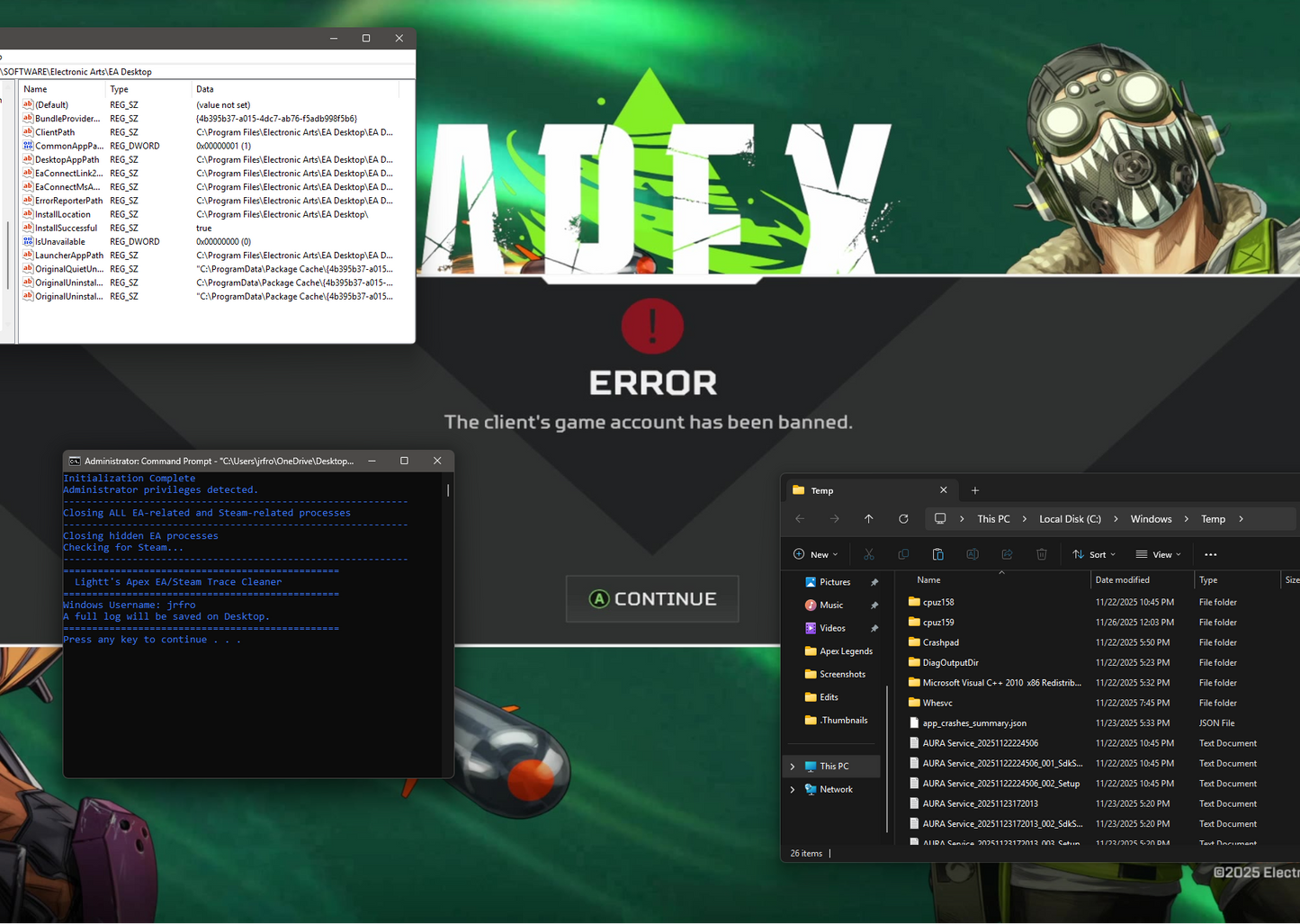Open a new File Explorer tab

[x=975, y=489]
